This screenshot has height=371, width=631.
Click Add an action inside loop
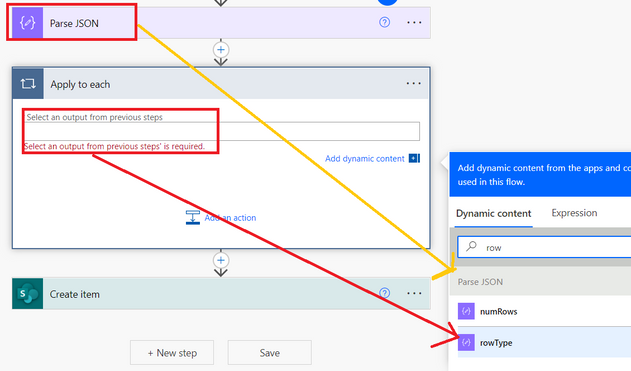(x=230, y=218)
